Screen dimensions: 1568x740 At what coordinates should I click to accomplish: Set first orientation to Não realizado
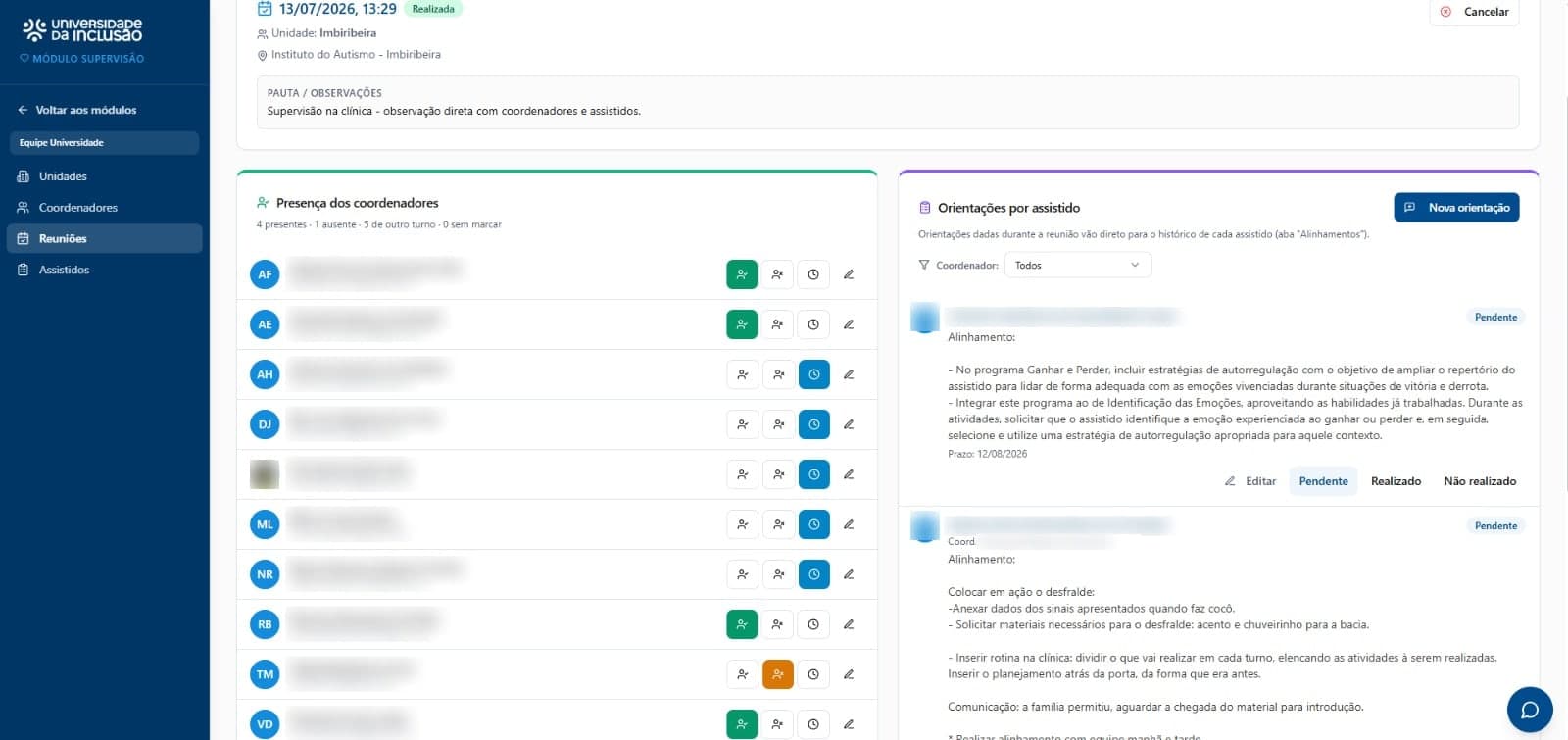(x=1480, y=481)
